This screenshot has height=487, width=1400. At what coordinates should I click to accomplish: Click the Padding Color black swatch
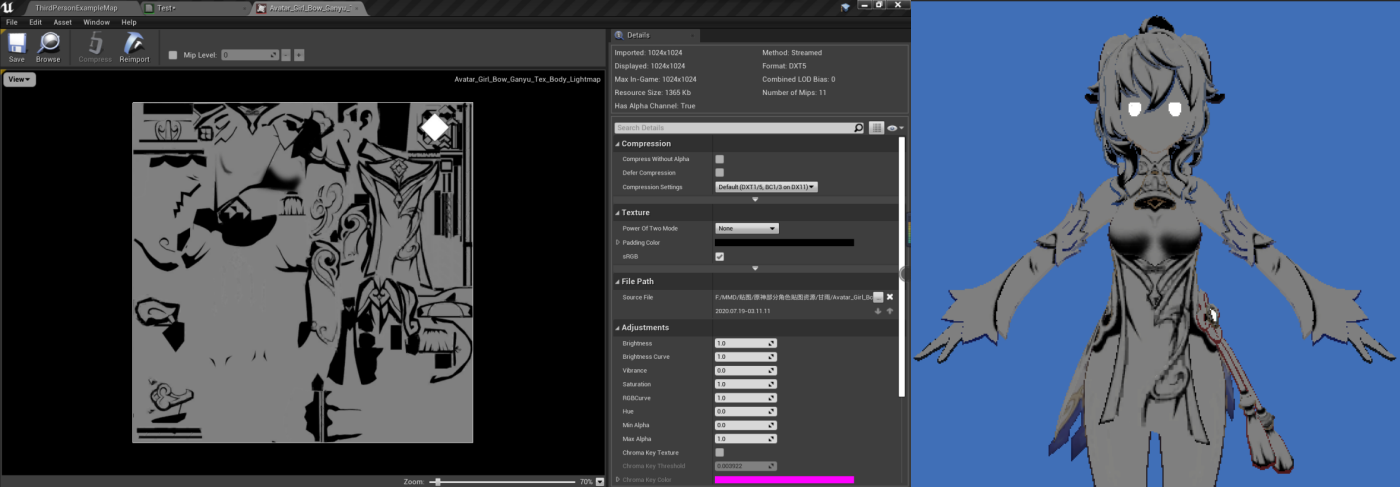point(784,242)
